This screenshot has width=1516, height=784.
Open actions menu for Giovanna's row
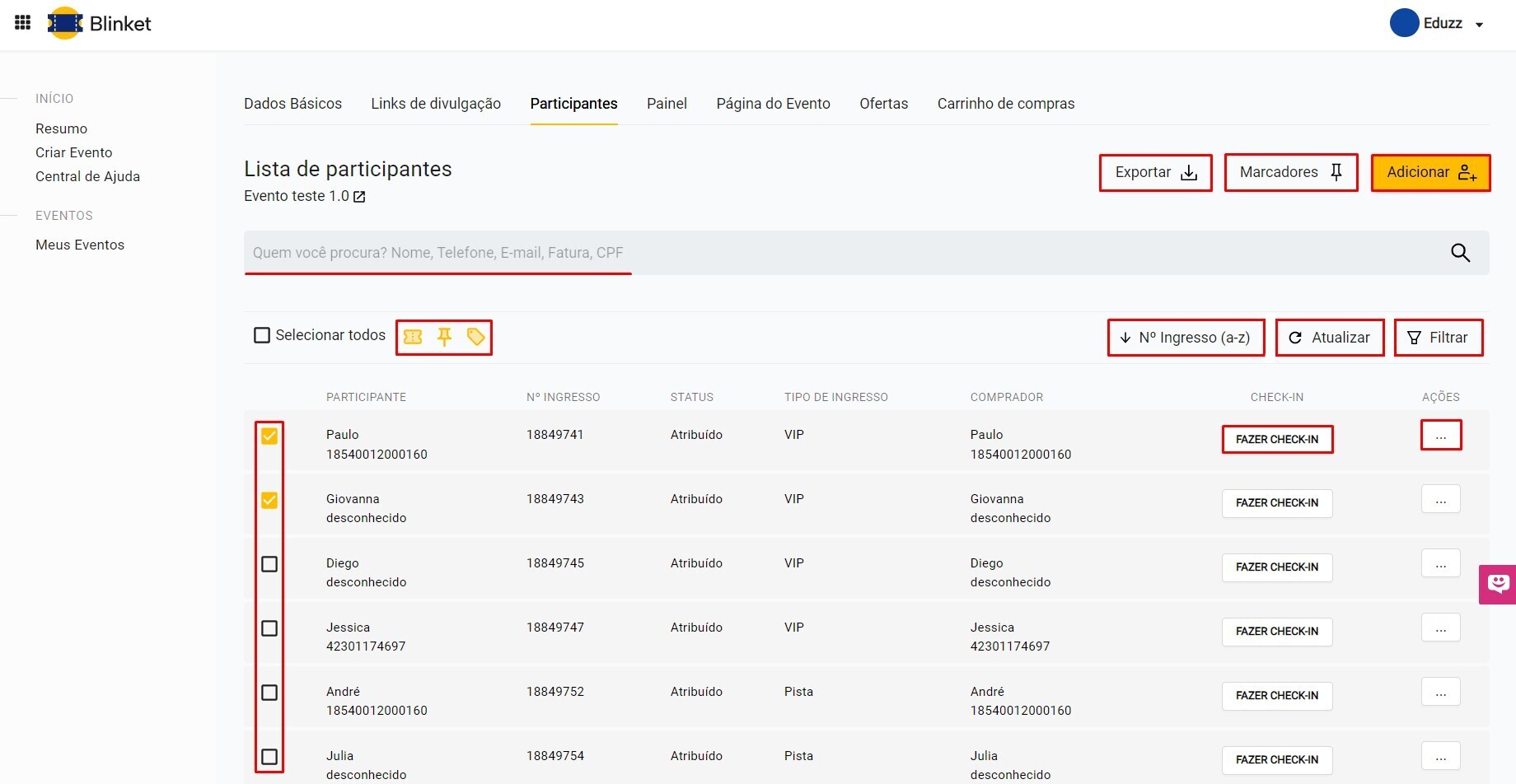click(1440, 500)
